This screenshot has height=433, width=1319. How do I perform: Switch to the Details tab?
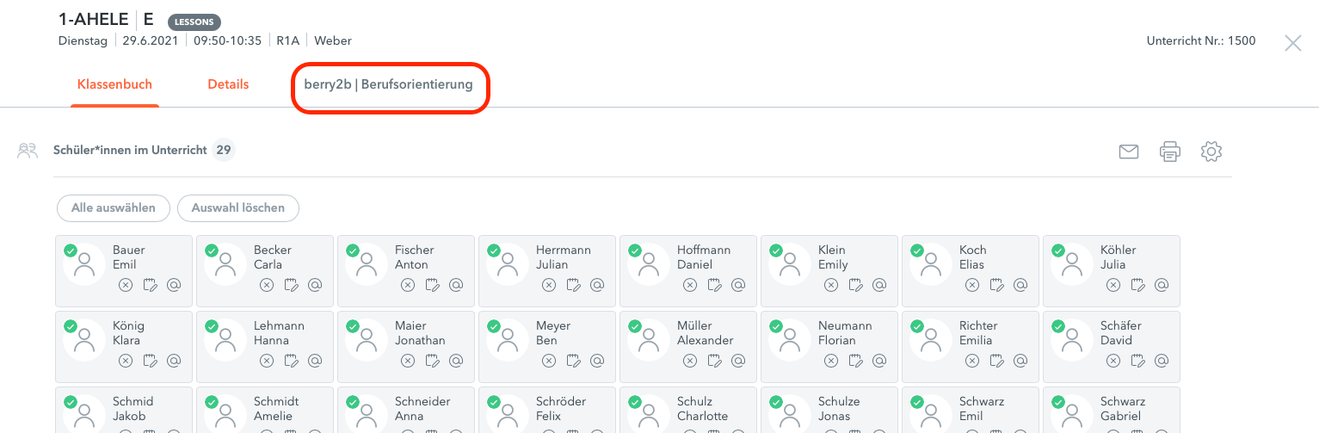click(228, 85)
